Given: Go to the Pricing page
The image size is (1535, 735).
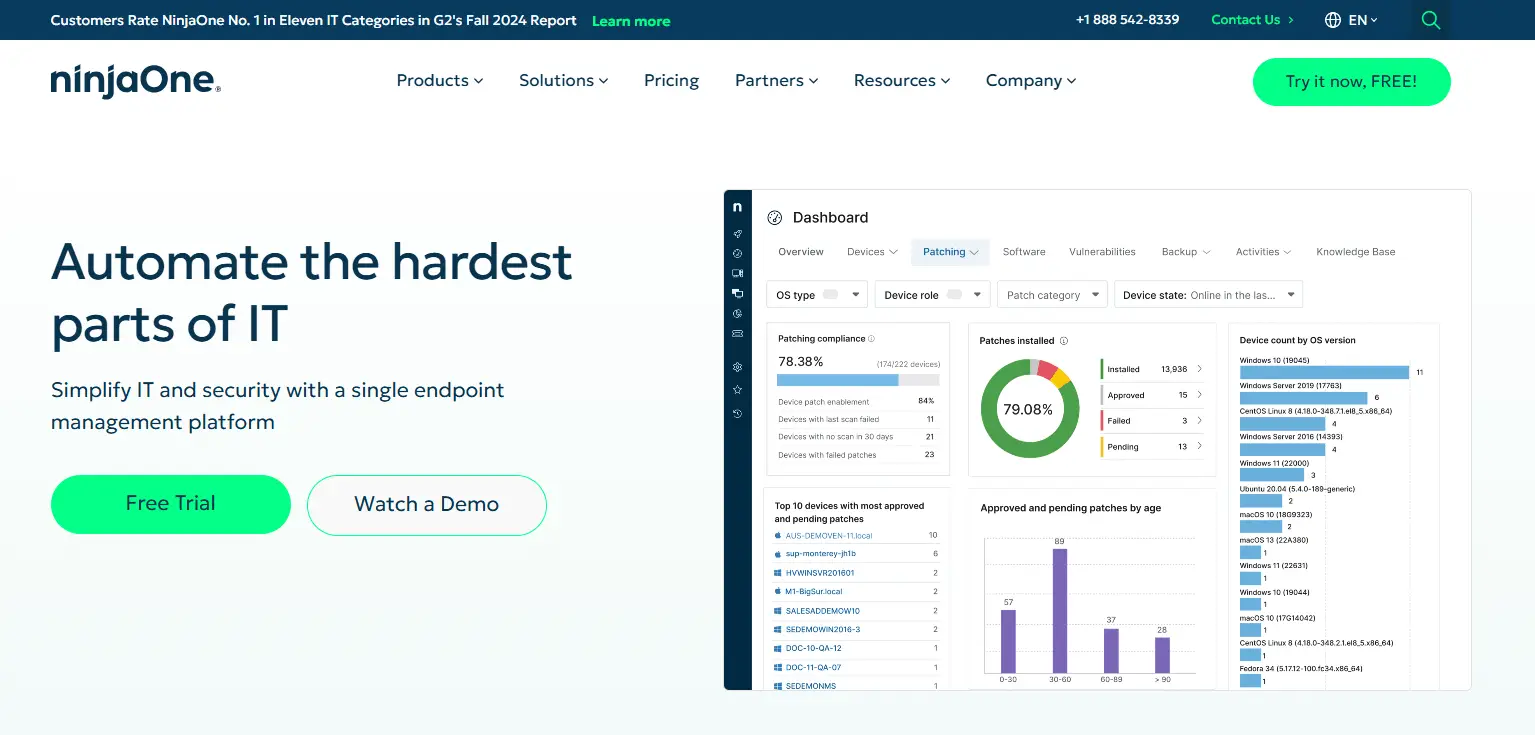Looking at the screenshot, I should [x=671, y=81].
